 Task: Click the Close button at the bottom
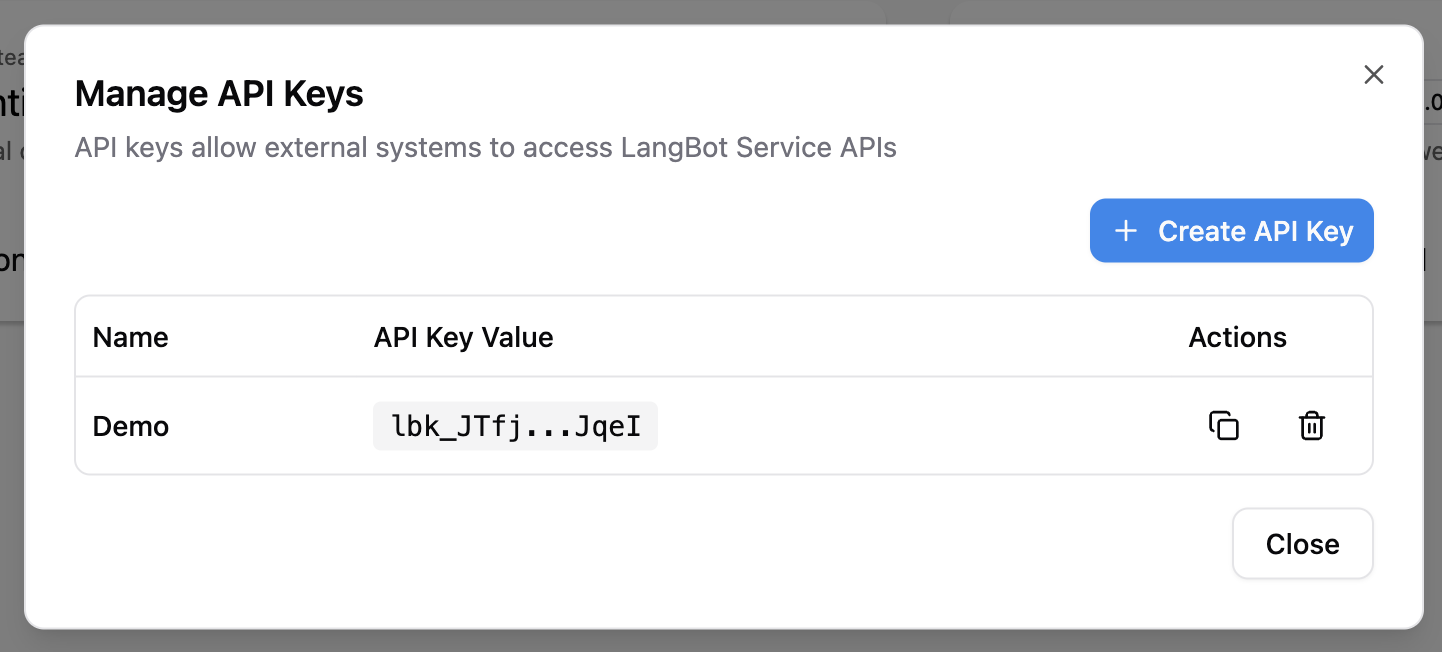[1302, 543]
